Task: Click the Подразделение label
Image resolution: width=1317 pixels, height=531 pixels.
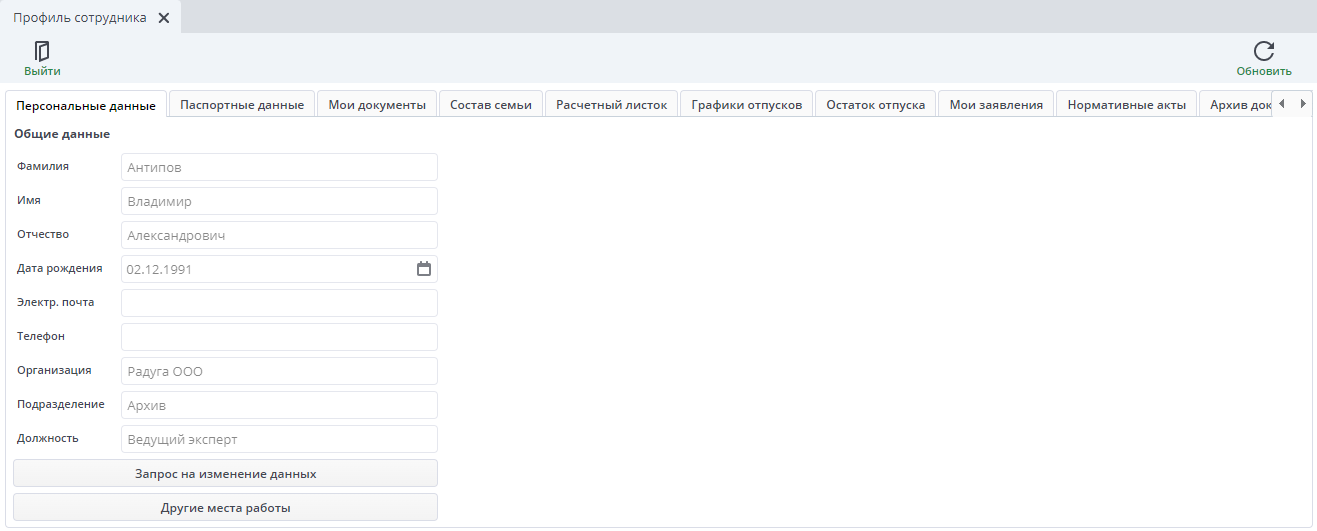Action: pos(61,404)
